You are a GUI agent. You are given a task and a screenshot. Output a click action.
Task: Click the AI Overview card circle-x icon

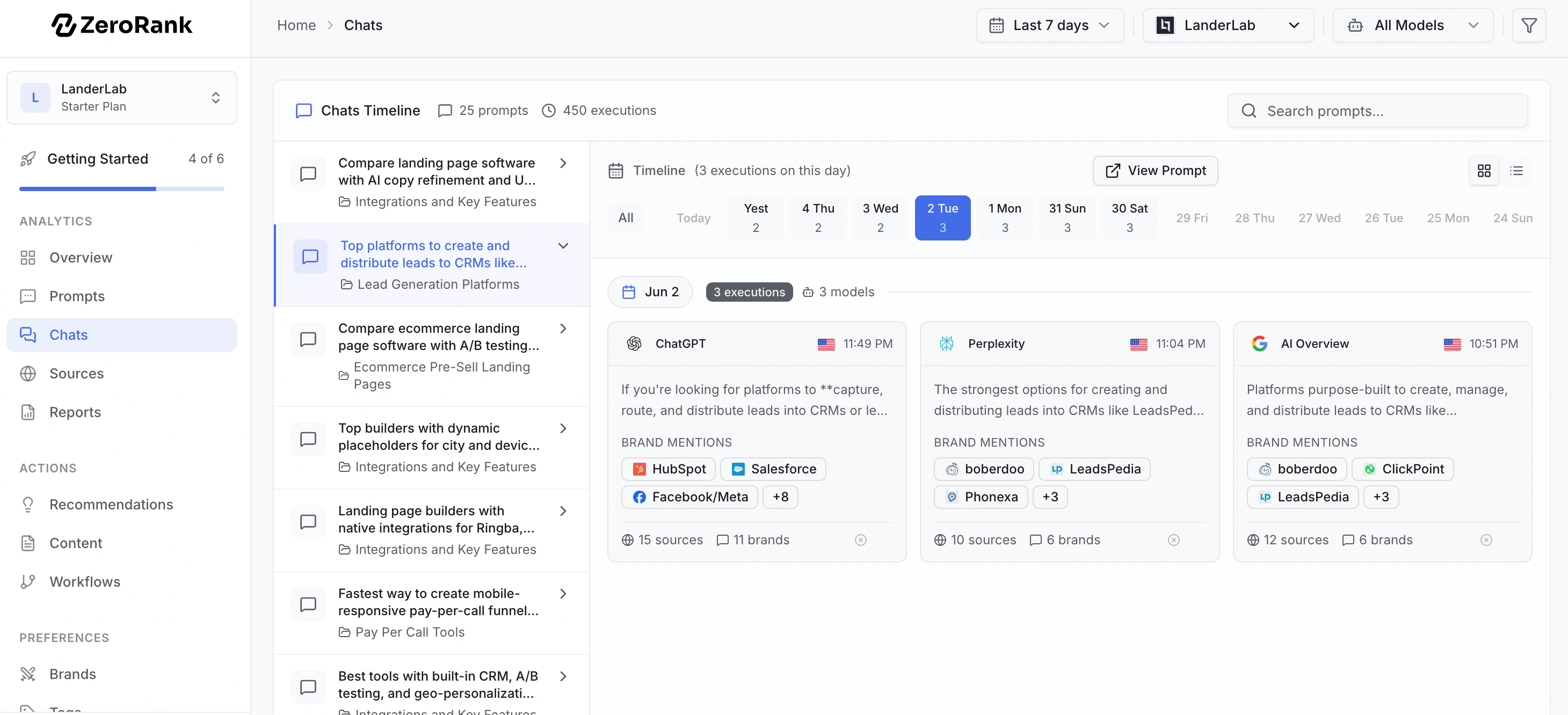click(1486, 540)
